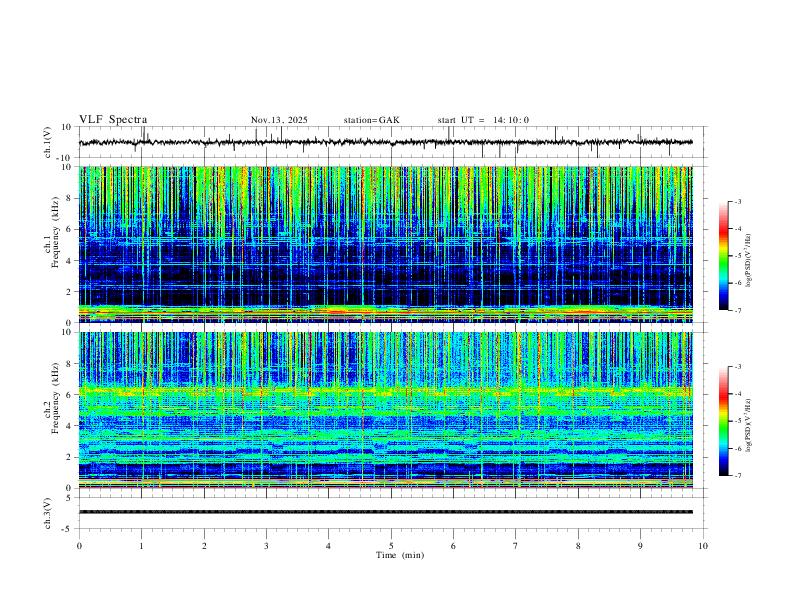The width and height of the screenshot is (792, 612).
Task: Click time axis tick label "3"
Action: [x=266, y=546]
